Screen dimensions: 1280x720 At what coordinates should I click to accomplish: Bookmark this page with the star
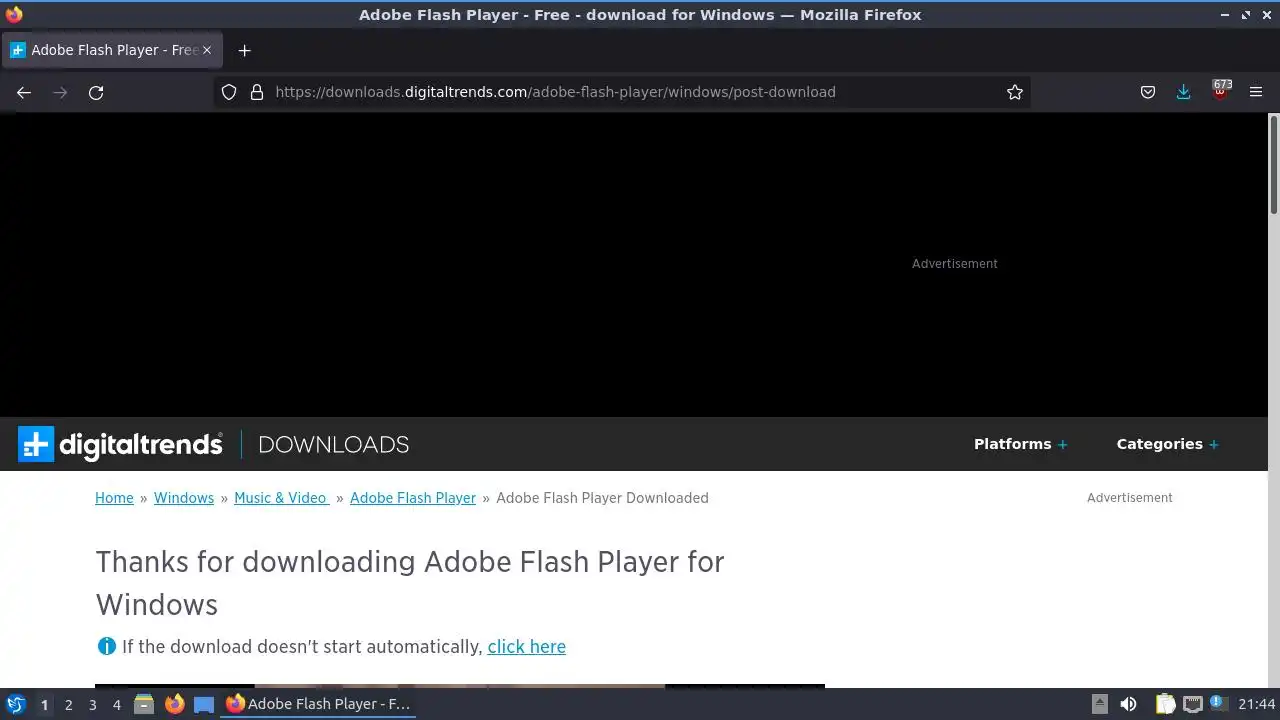coord(1015,92)
